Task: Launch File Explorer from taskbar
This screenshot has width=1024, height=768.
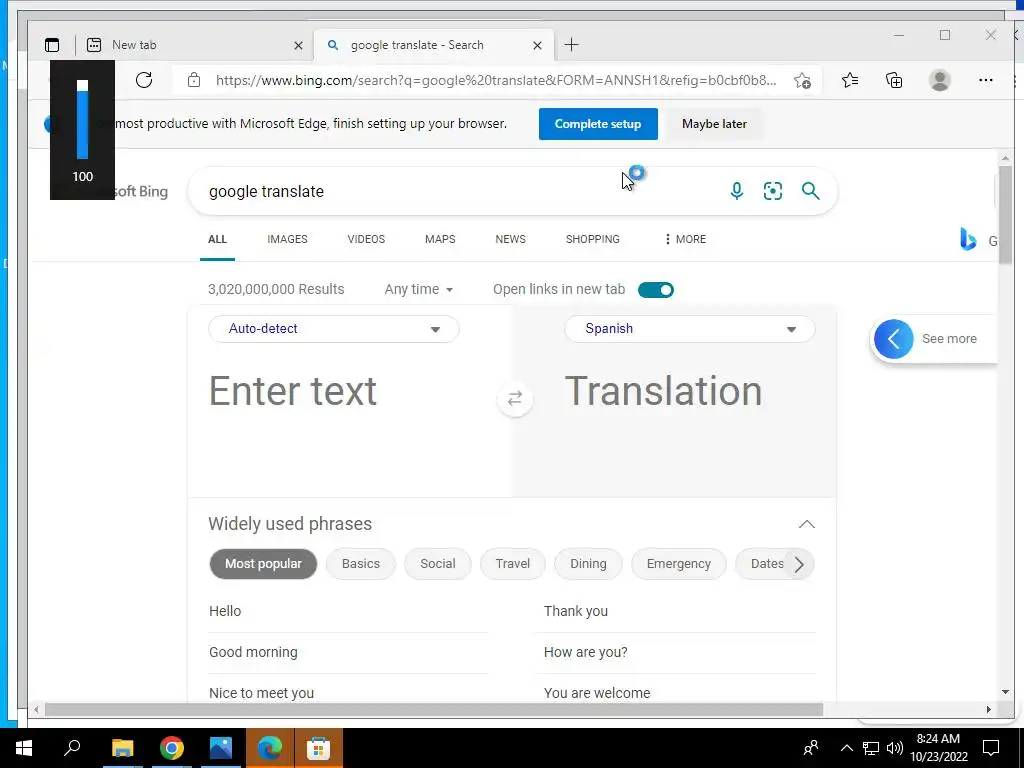Action: (x=122, y=748)
